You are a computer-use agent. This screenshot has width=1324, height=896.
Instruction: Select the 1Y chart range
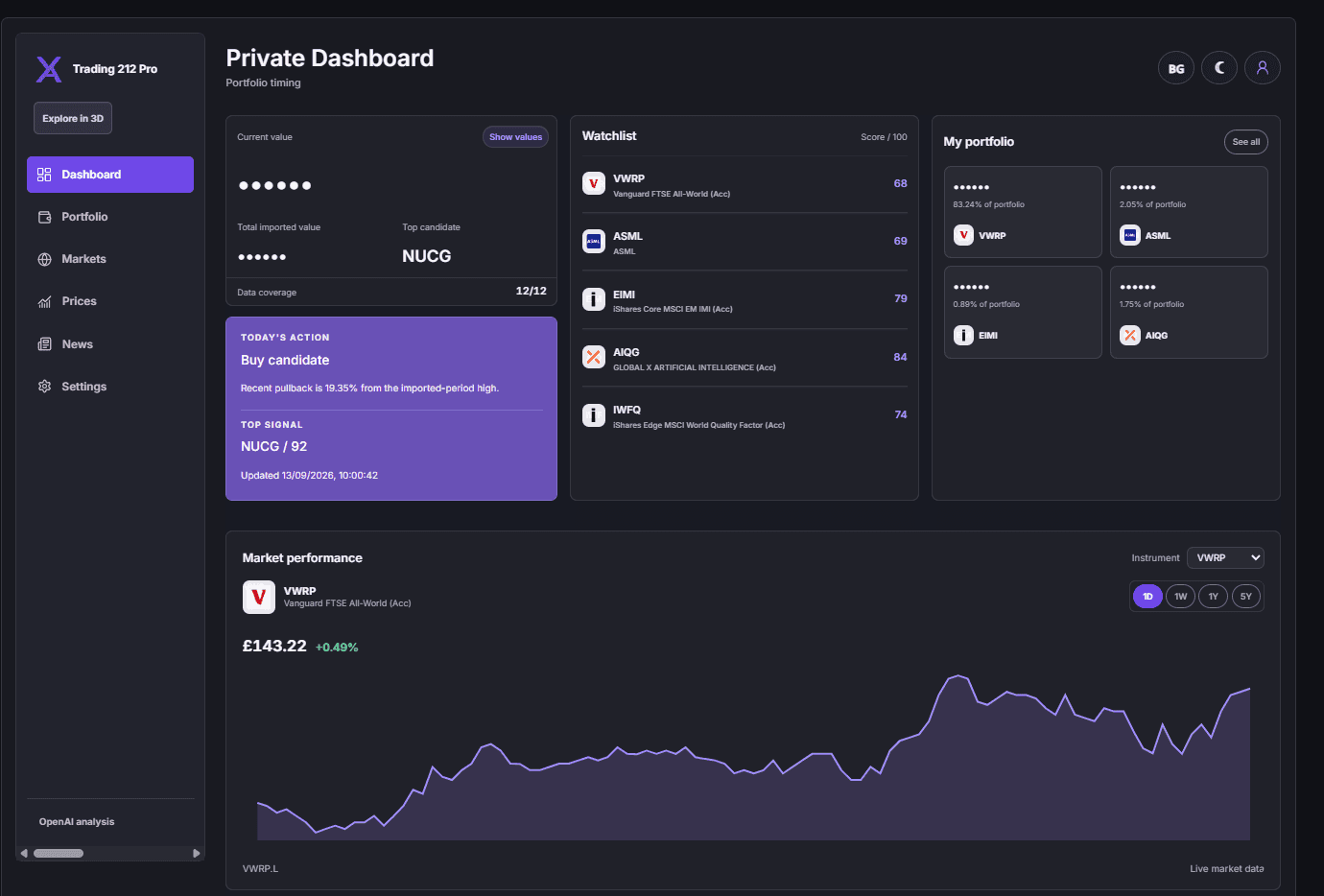point(1214,597)
